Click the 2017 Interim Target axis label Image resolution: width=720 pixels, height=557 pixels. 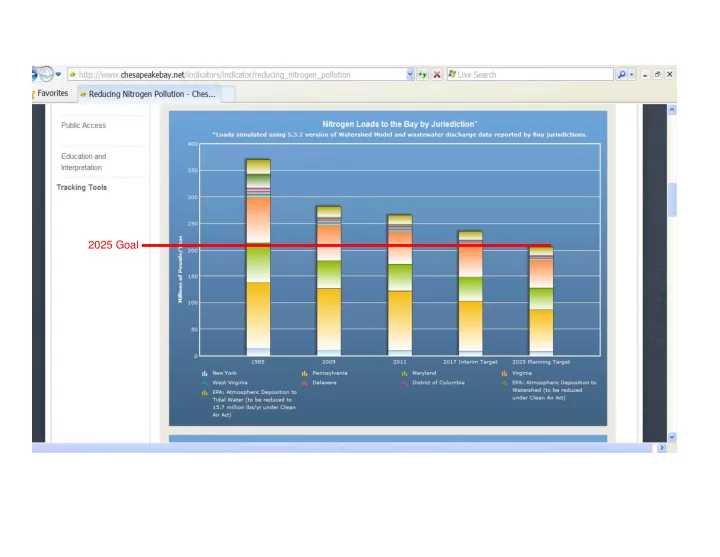(x=470, y=362)
